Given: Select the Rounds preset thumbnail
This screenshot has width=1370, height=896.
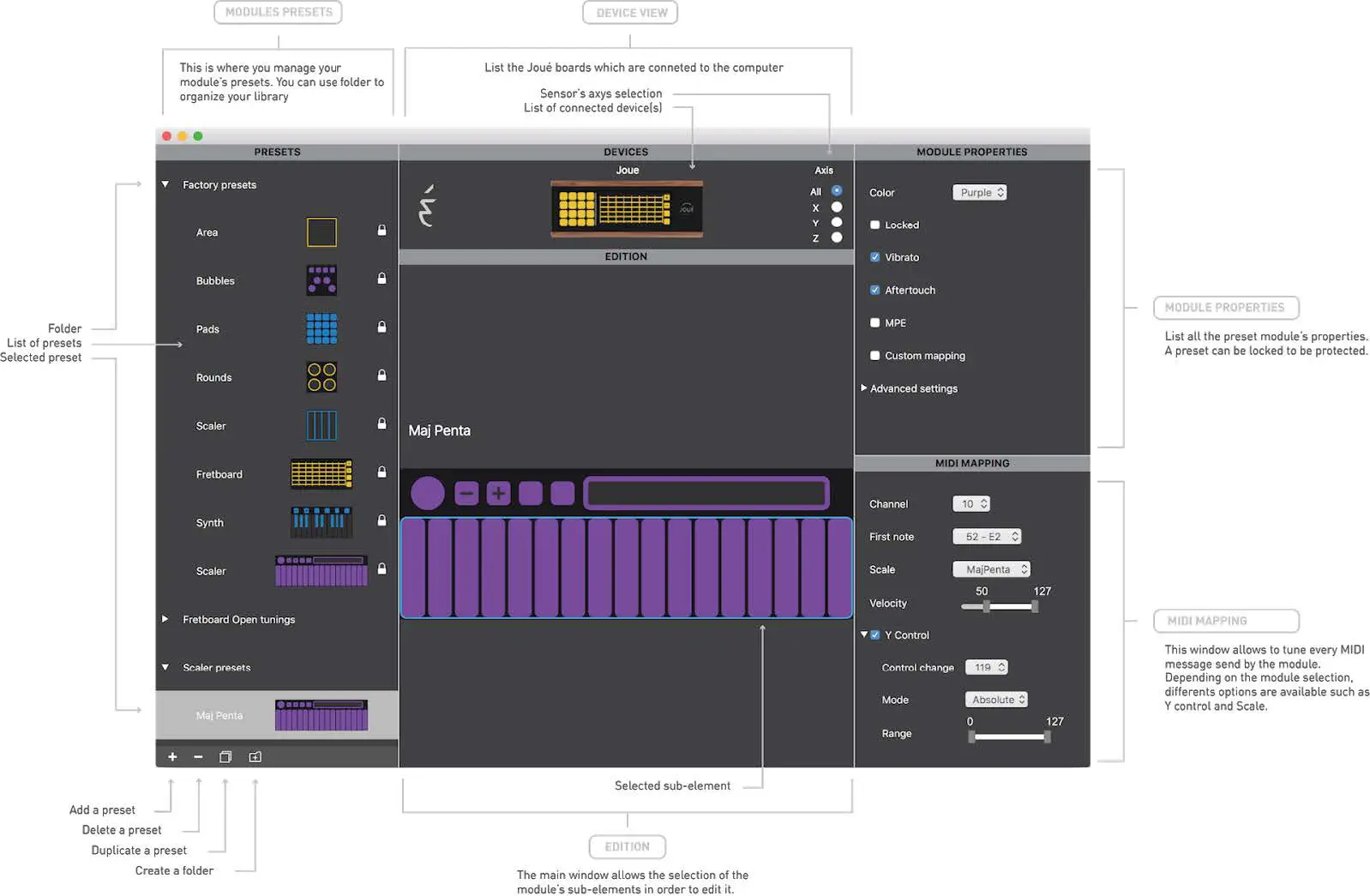Looking at the screenshot, I should 321,377.
